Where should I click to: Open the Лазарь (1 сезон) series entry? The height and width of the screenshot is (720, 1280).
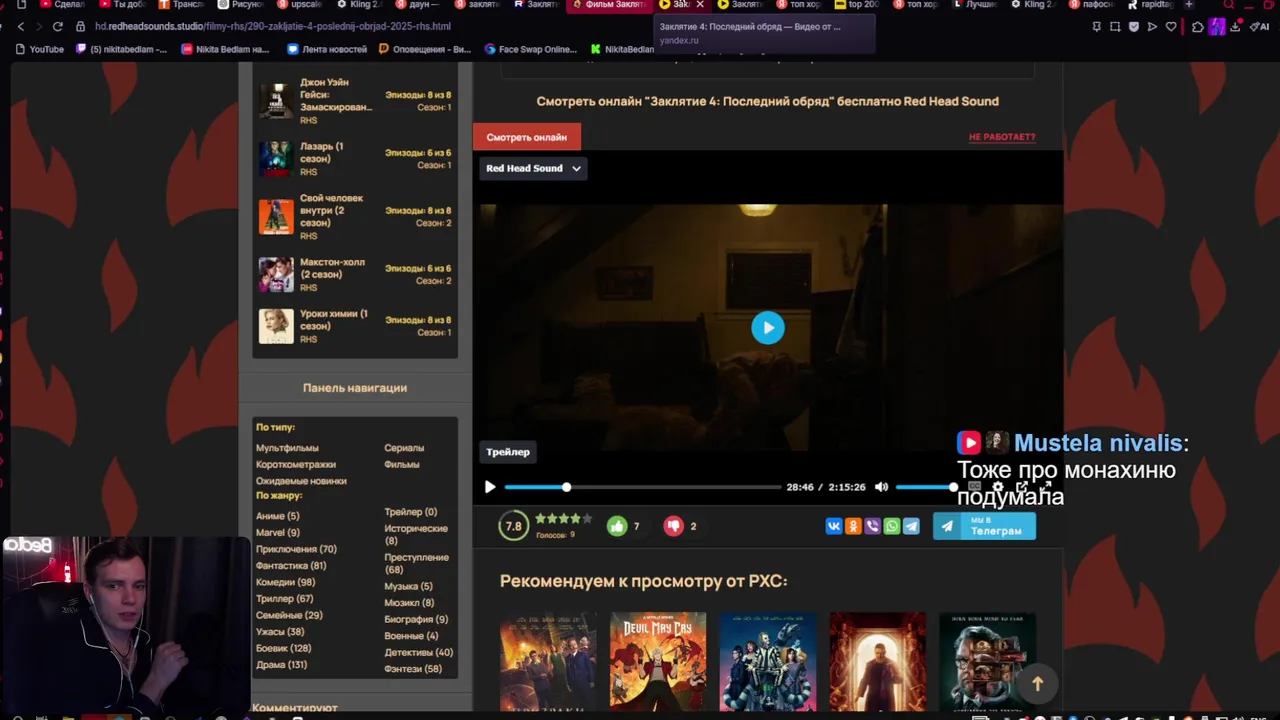point(355,159)
